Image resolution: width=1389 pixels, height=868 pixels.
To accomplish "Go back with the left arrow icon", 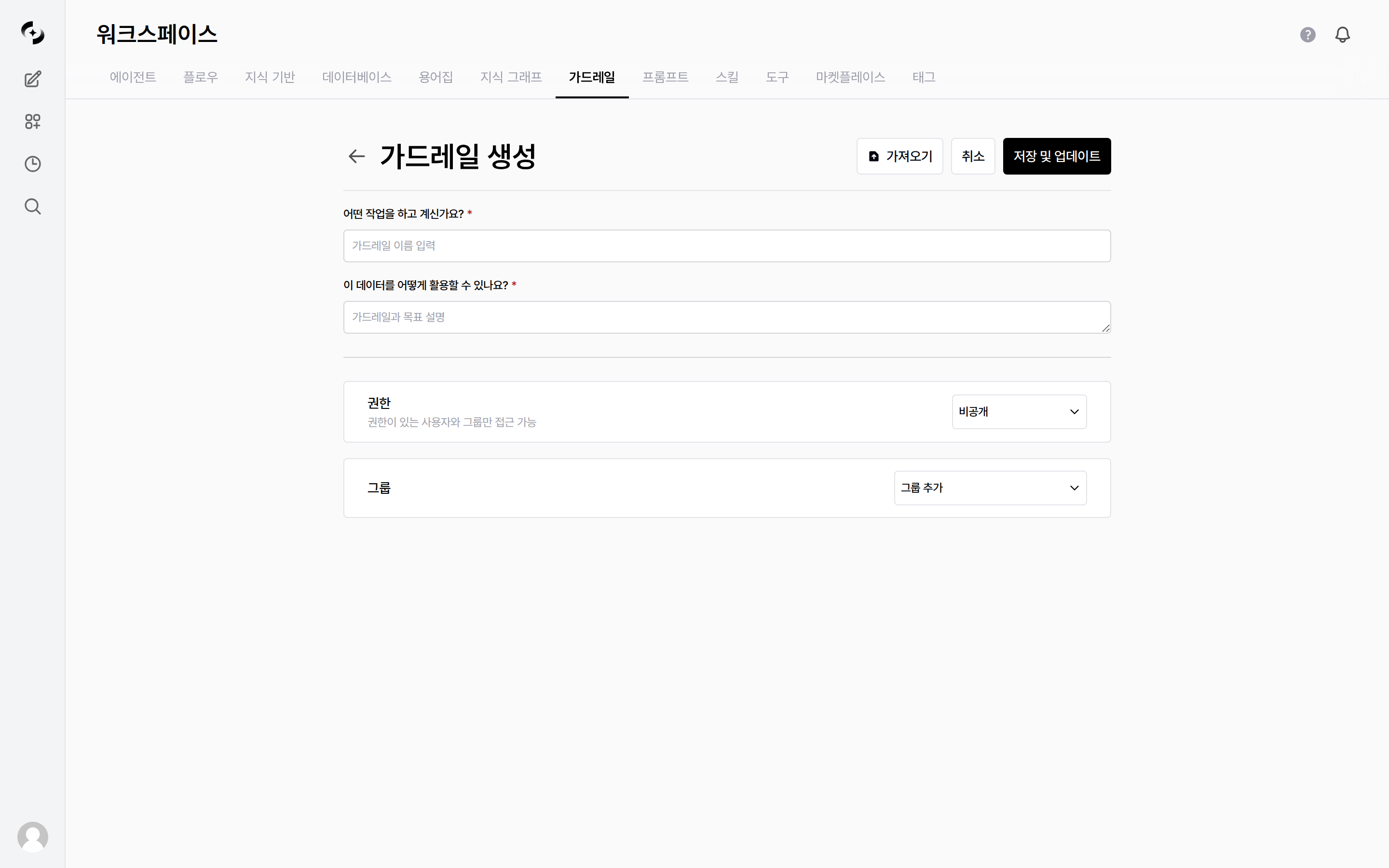I will pos(356,156).
